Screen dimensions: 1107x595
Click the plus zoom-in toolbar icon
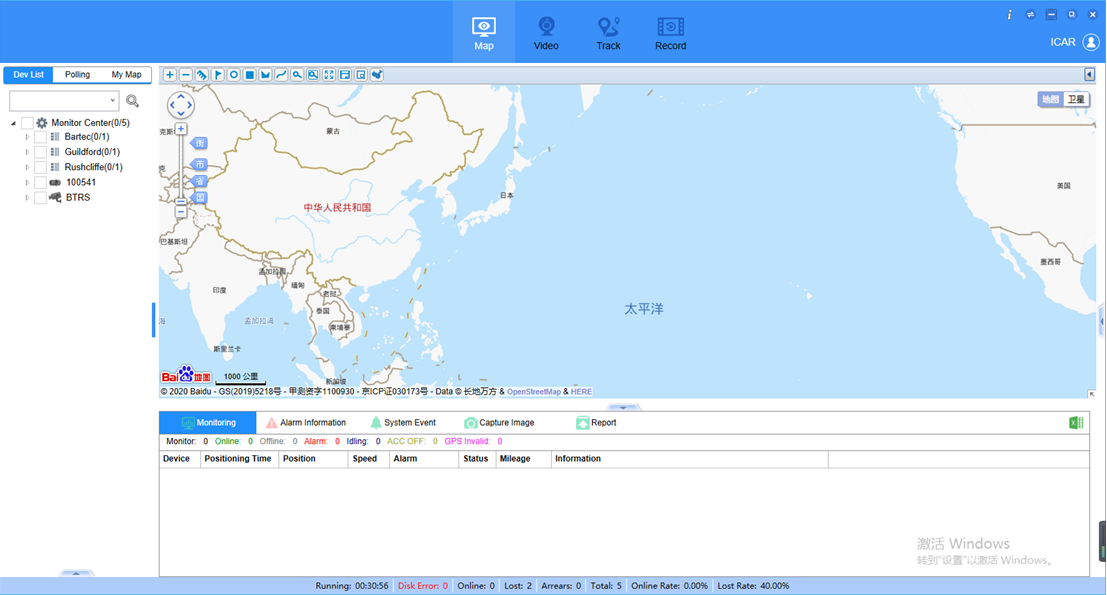169,75
